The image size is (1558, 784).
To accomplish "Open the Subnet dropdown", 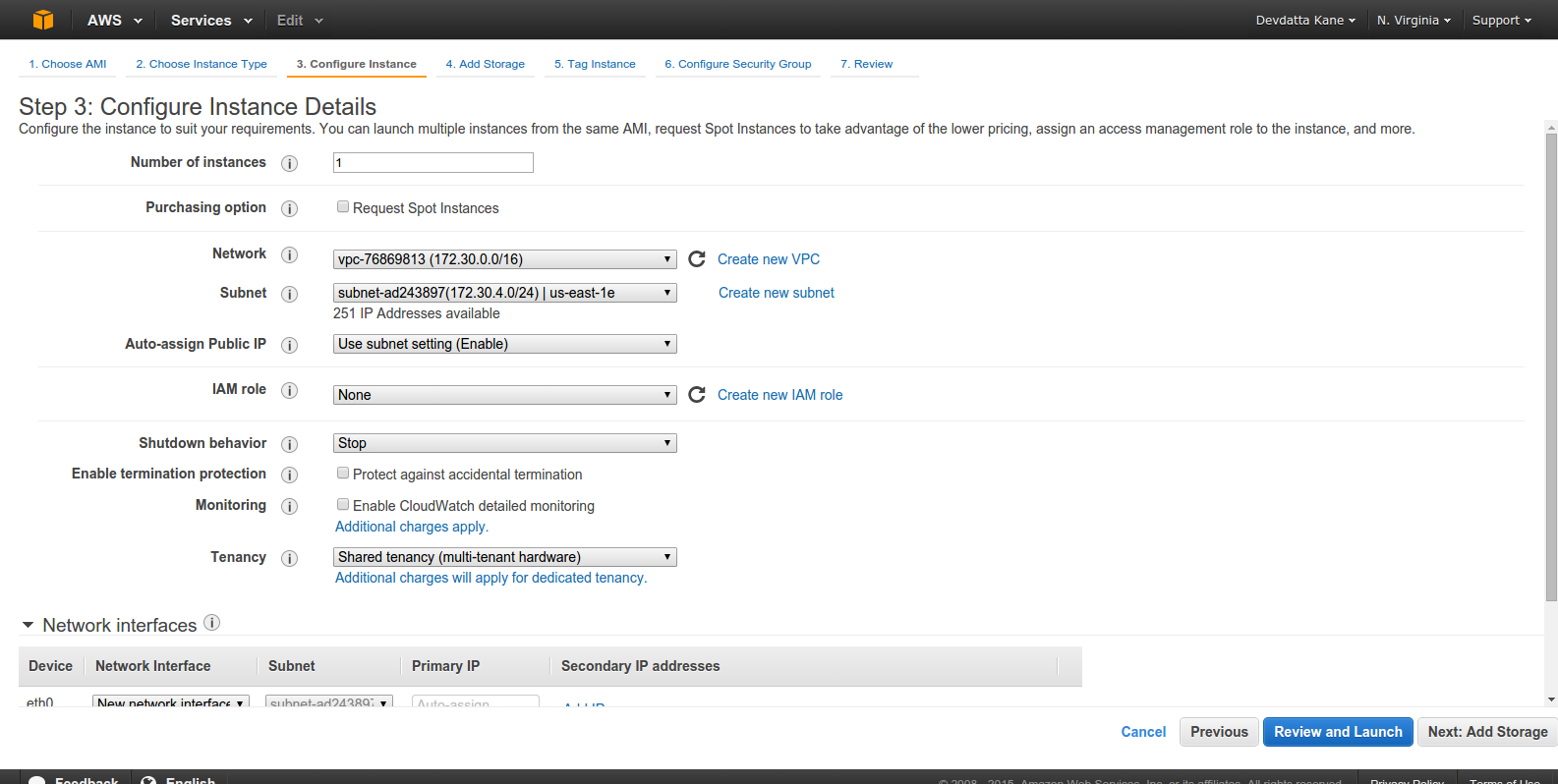I will click(x=505, y=293).
